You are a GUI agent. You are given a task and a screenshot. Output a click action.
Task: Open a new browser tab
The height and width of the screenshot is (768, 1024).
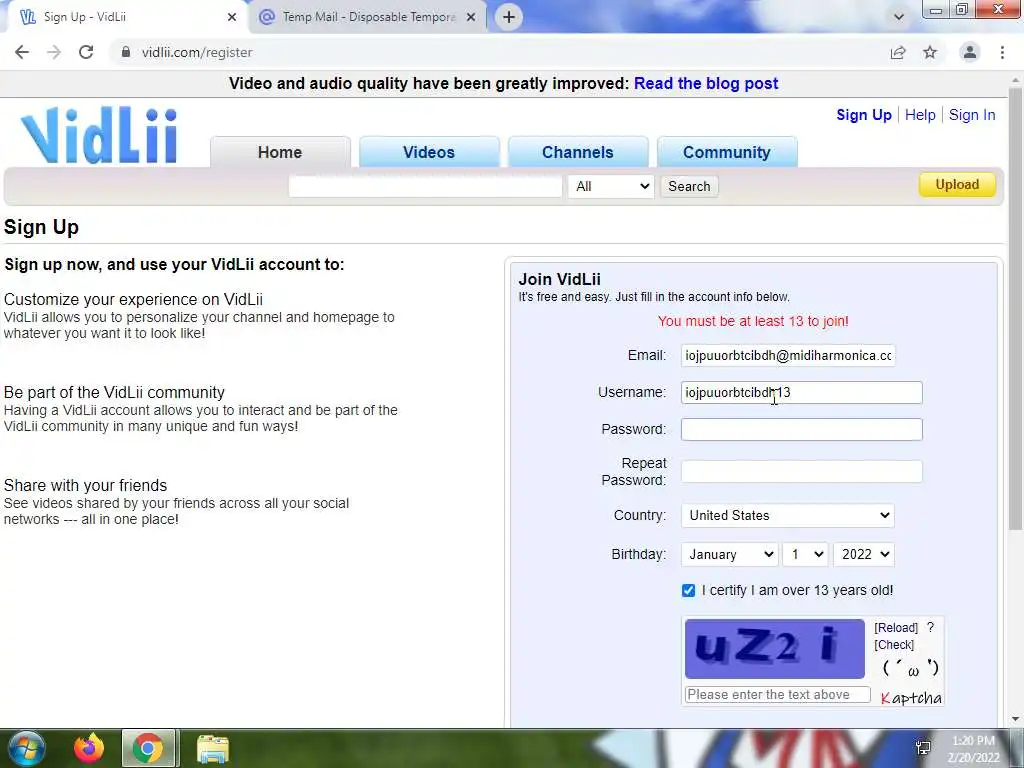(x=509, y=17)
